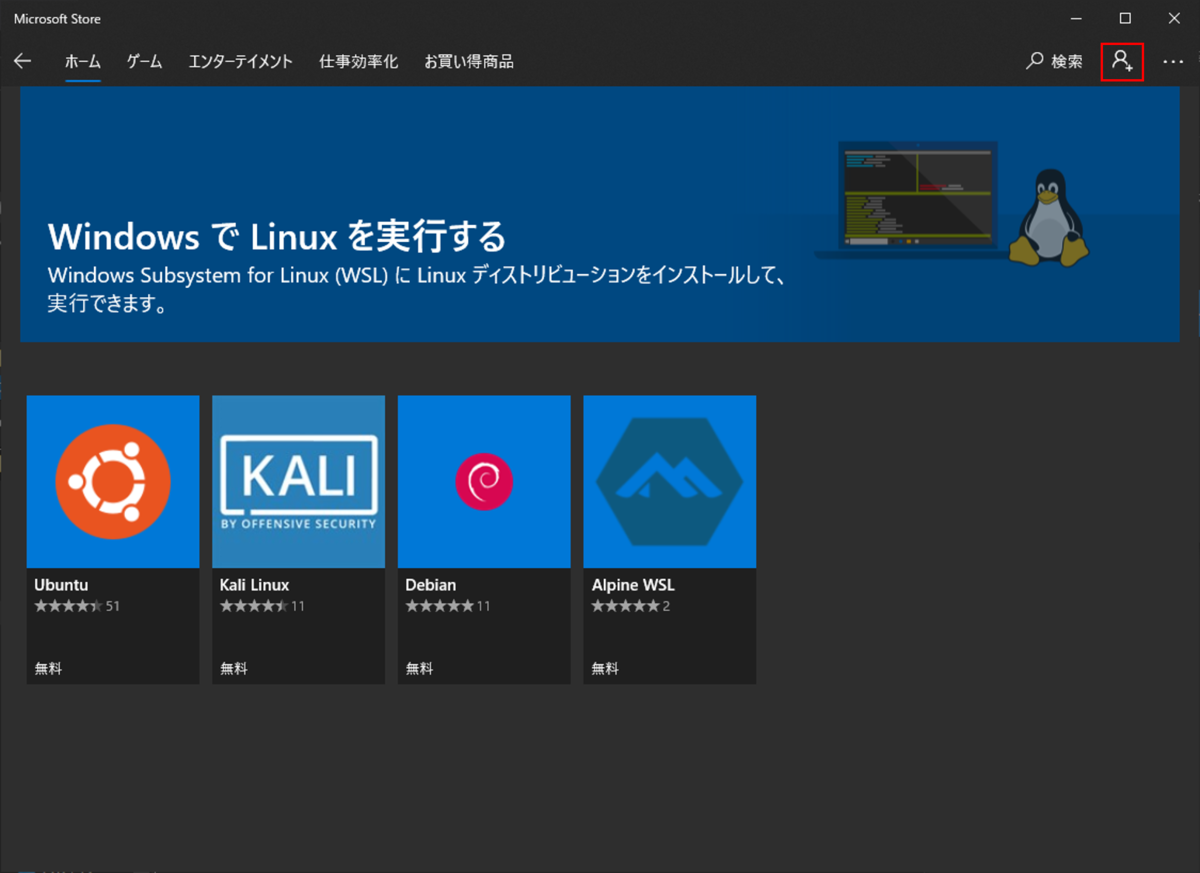The image size is (1200, 873).
Task: Click 無料 price under Debian
Action: point(420,668)
